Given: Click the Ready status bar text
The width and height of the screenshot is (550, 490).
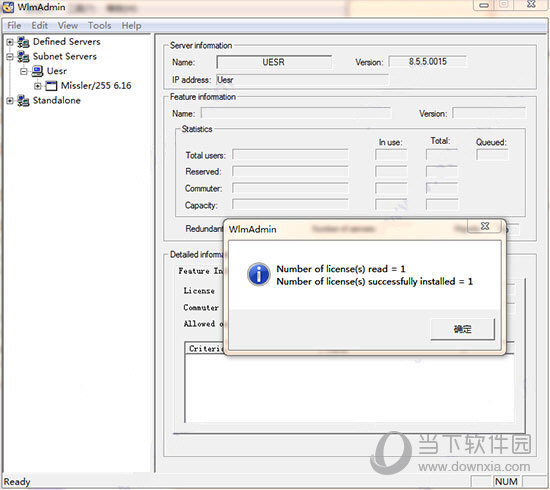Looking at the screenshot, I should coord(17,482).
